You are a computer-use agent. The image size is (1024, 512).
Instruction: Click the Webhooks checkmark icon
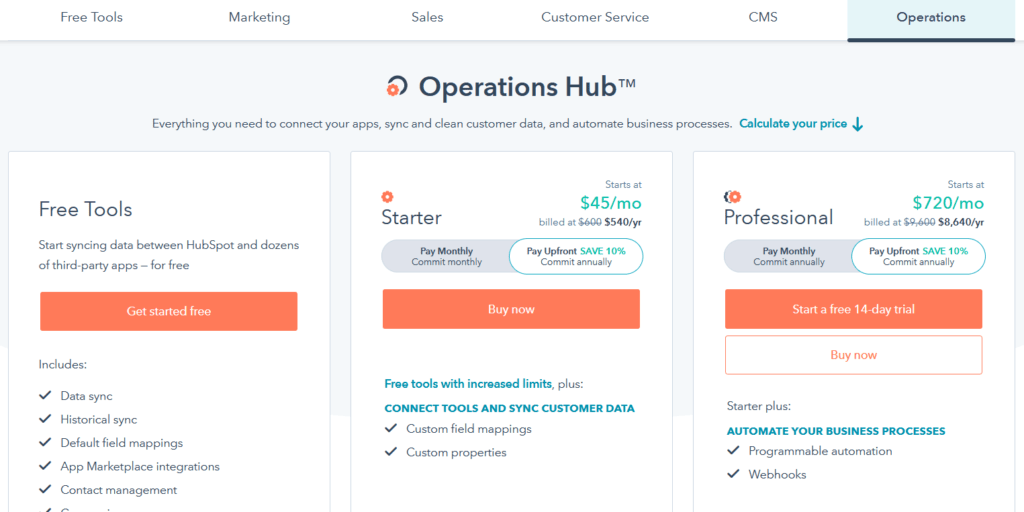pyautogui.click(x=733, y=474)
